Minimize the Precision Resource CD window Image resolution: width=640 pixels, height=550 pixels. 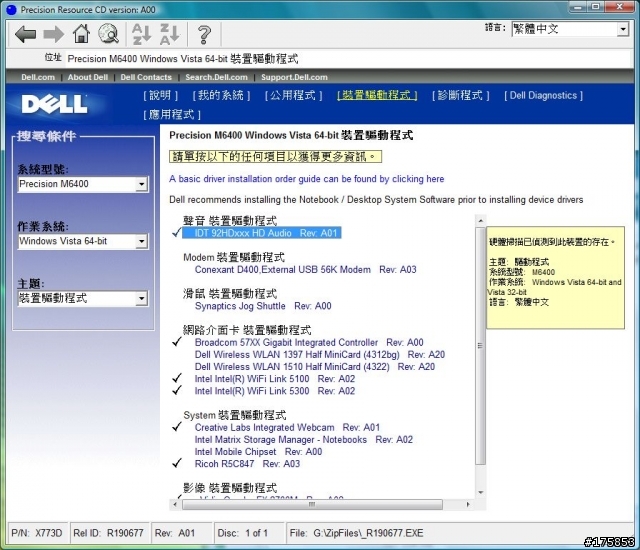pyautogui.click(x=578, y=7)
